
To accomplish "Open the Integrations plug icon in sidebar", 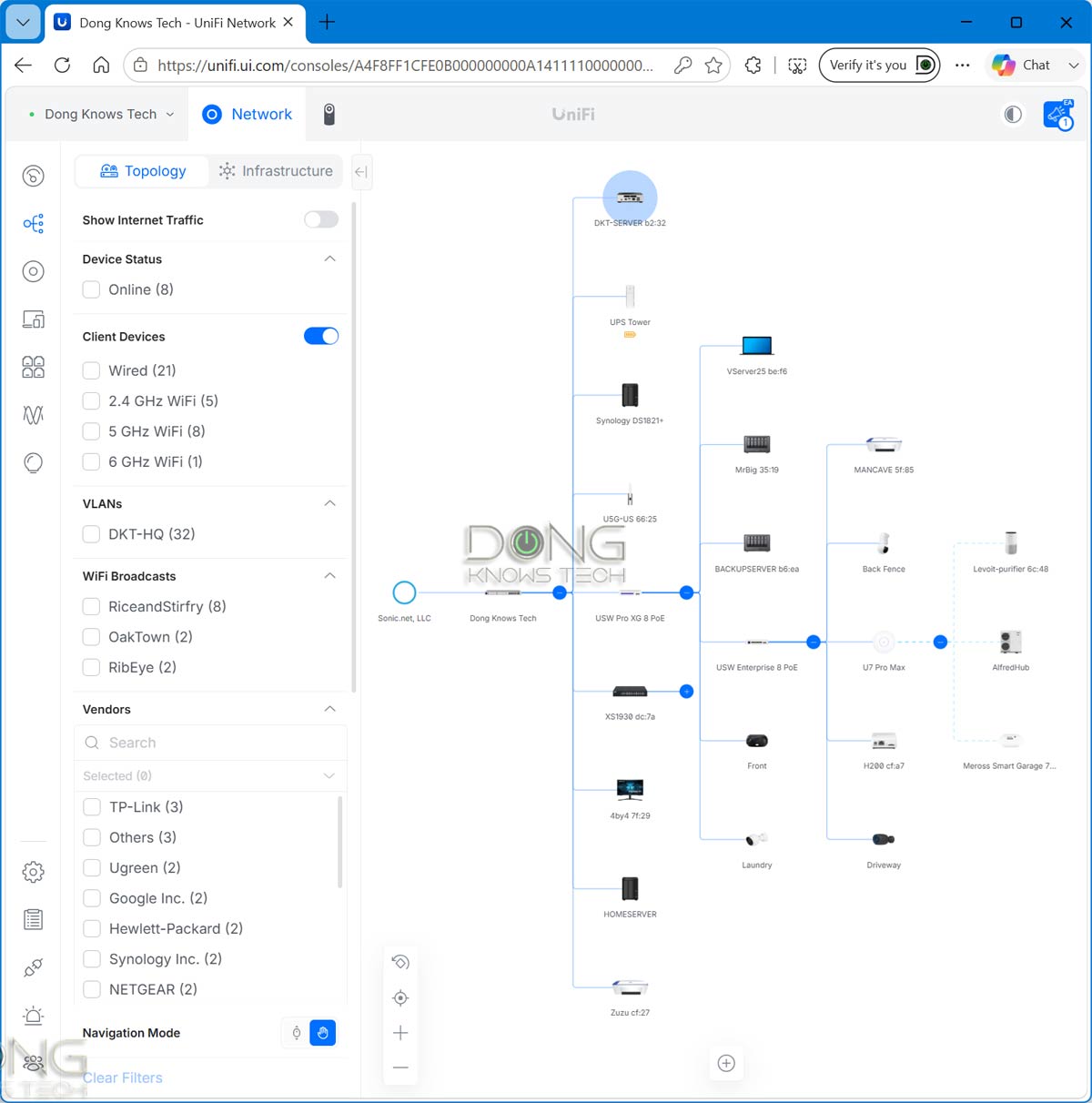I will point(34,967).
